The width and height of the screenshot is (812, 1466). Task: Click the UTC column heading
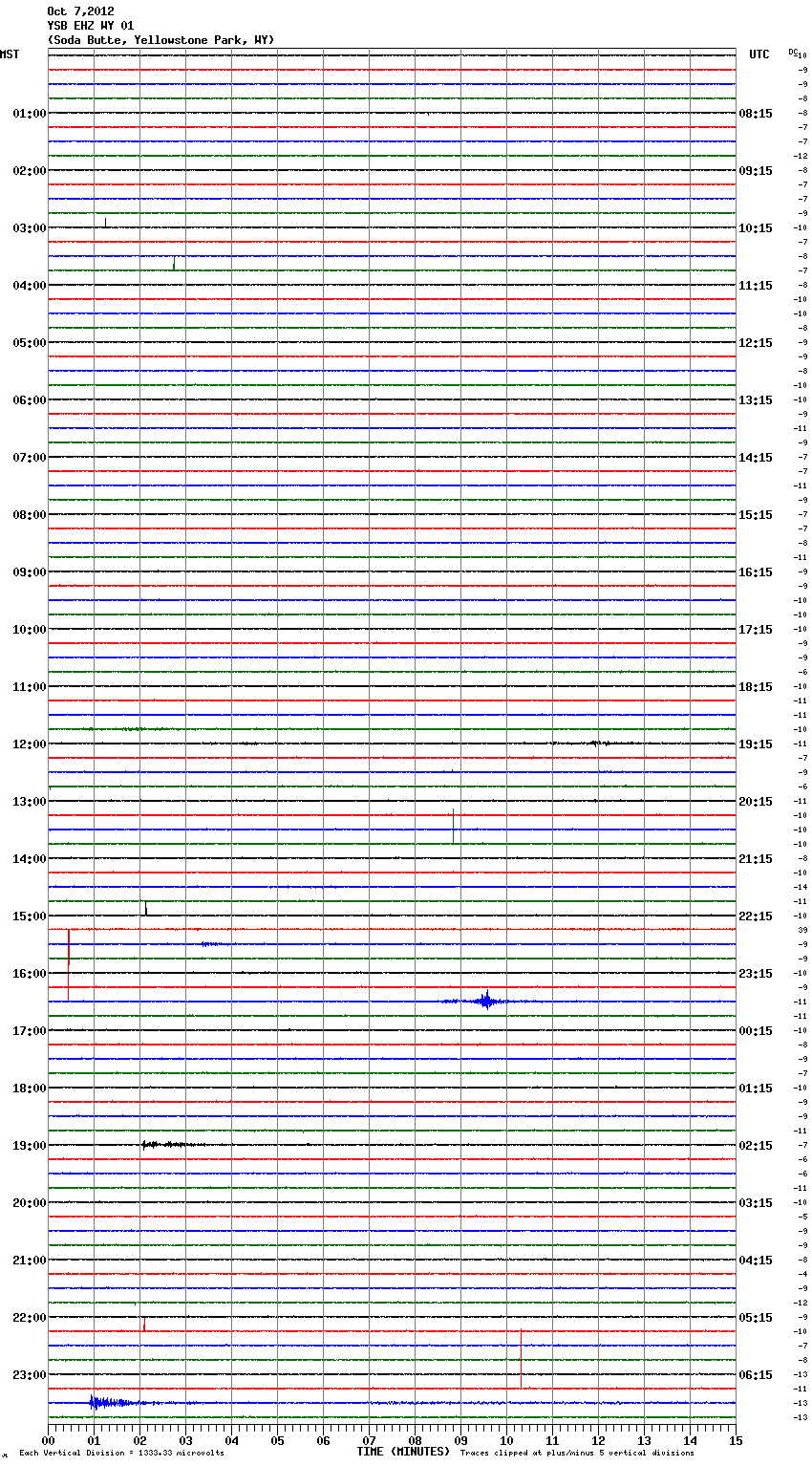tap(759, 54)
